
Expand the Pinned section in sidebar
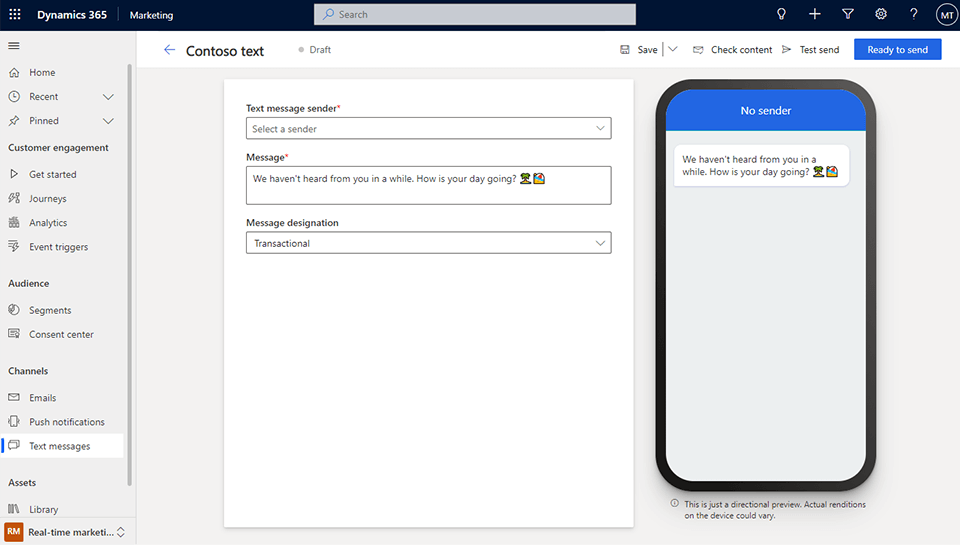pyautogui.click(x=108, y=121)
